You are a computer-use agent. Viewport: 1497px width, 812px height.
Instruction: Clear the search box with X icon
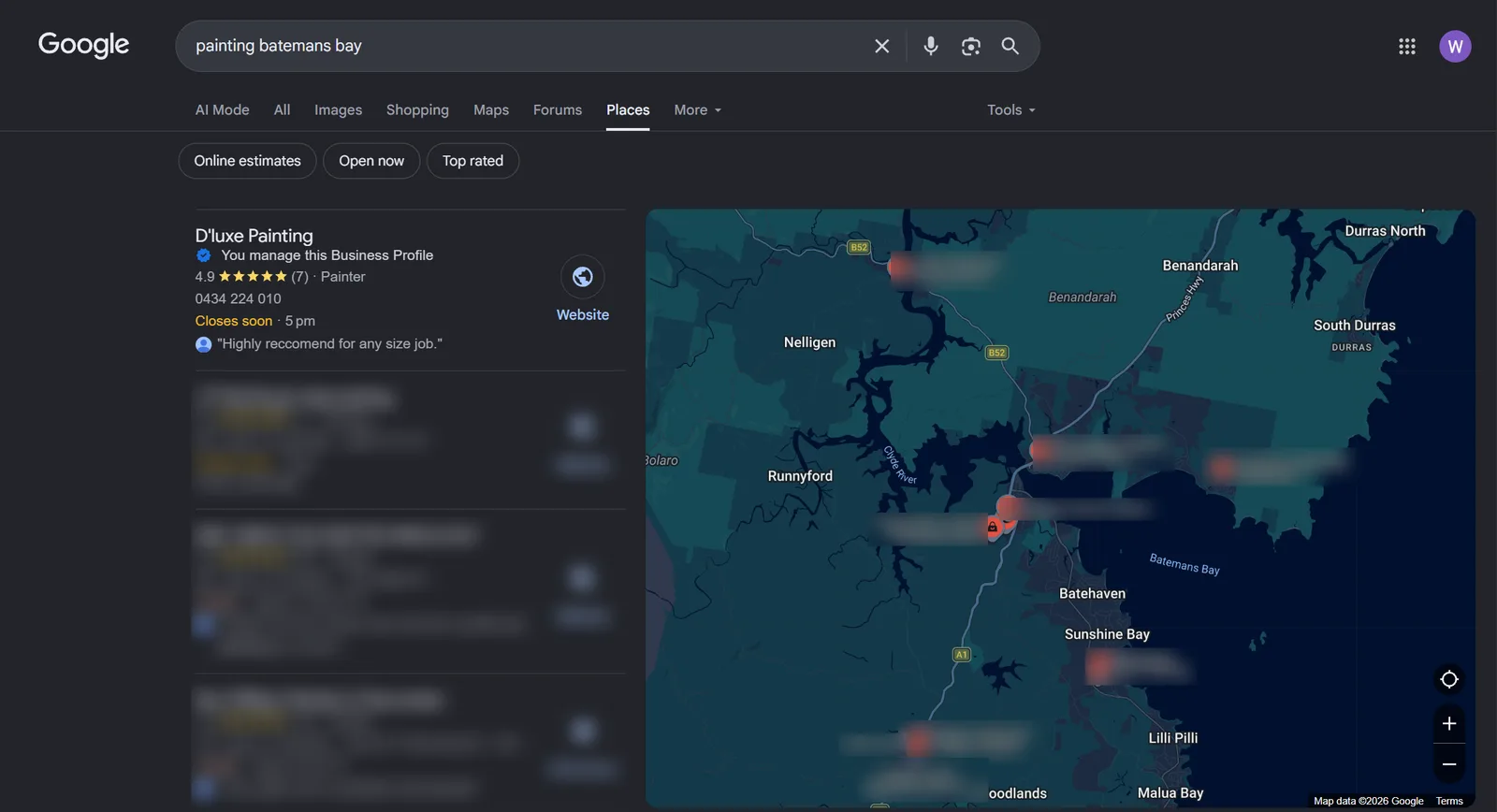pos(881,46)
